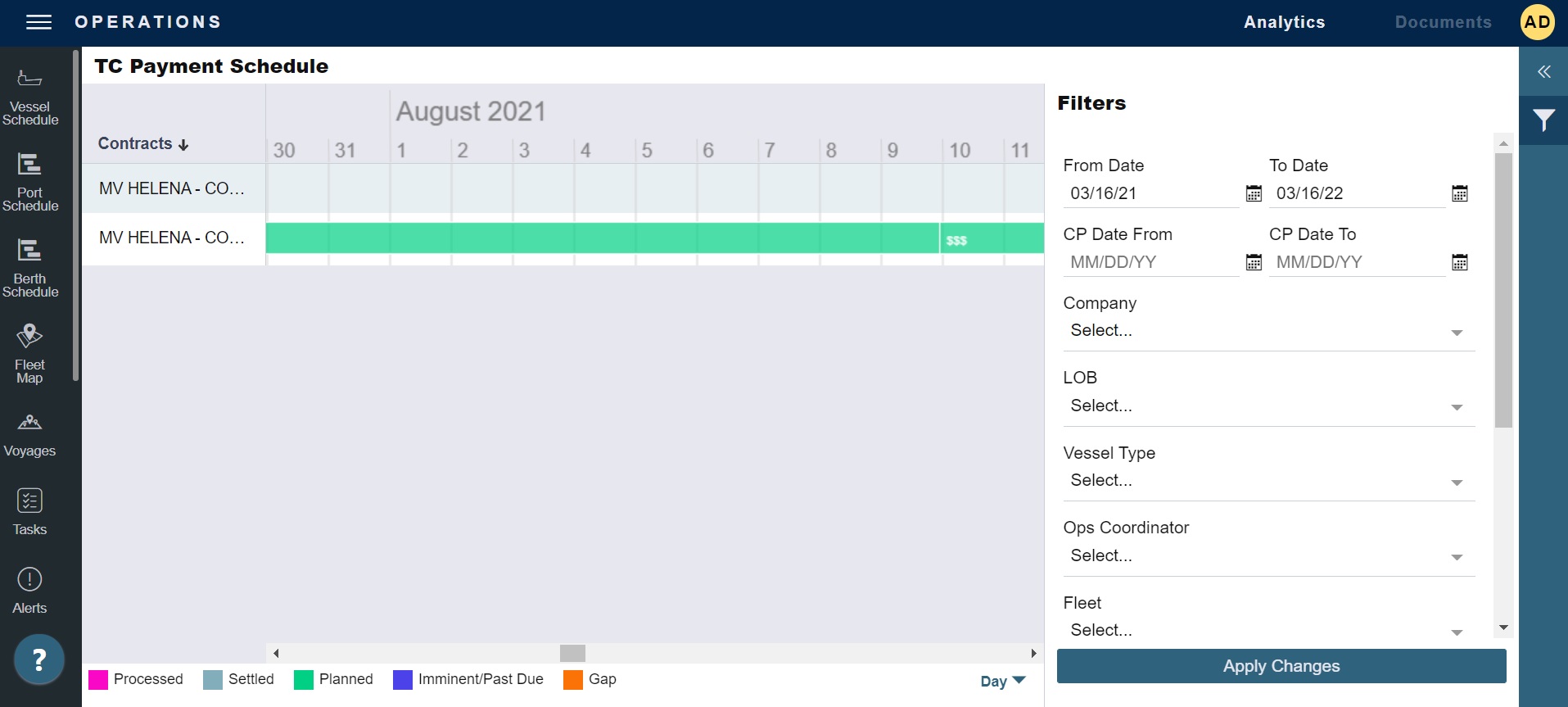Toggle the Contracts sort order
The image size is (1568, 707).
[x=183, y=144]
